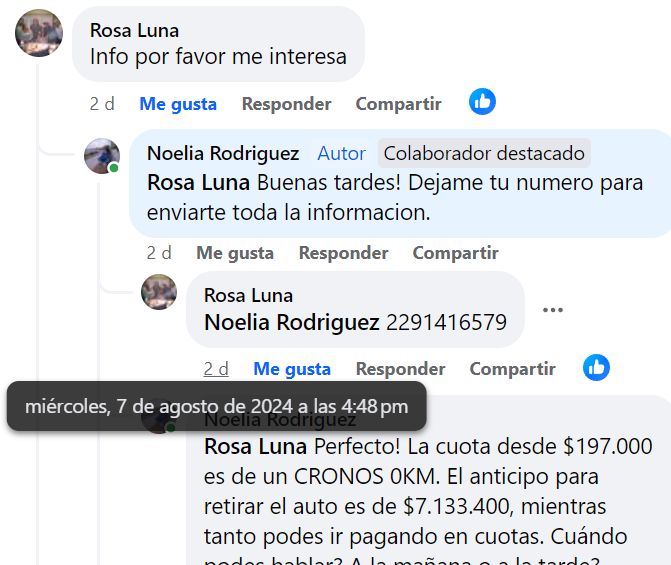Open Rosa Luna's avatar on the top comment
671x565 pixels.
(x=39, y=33)
